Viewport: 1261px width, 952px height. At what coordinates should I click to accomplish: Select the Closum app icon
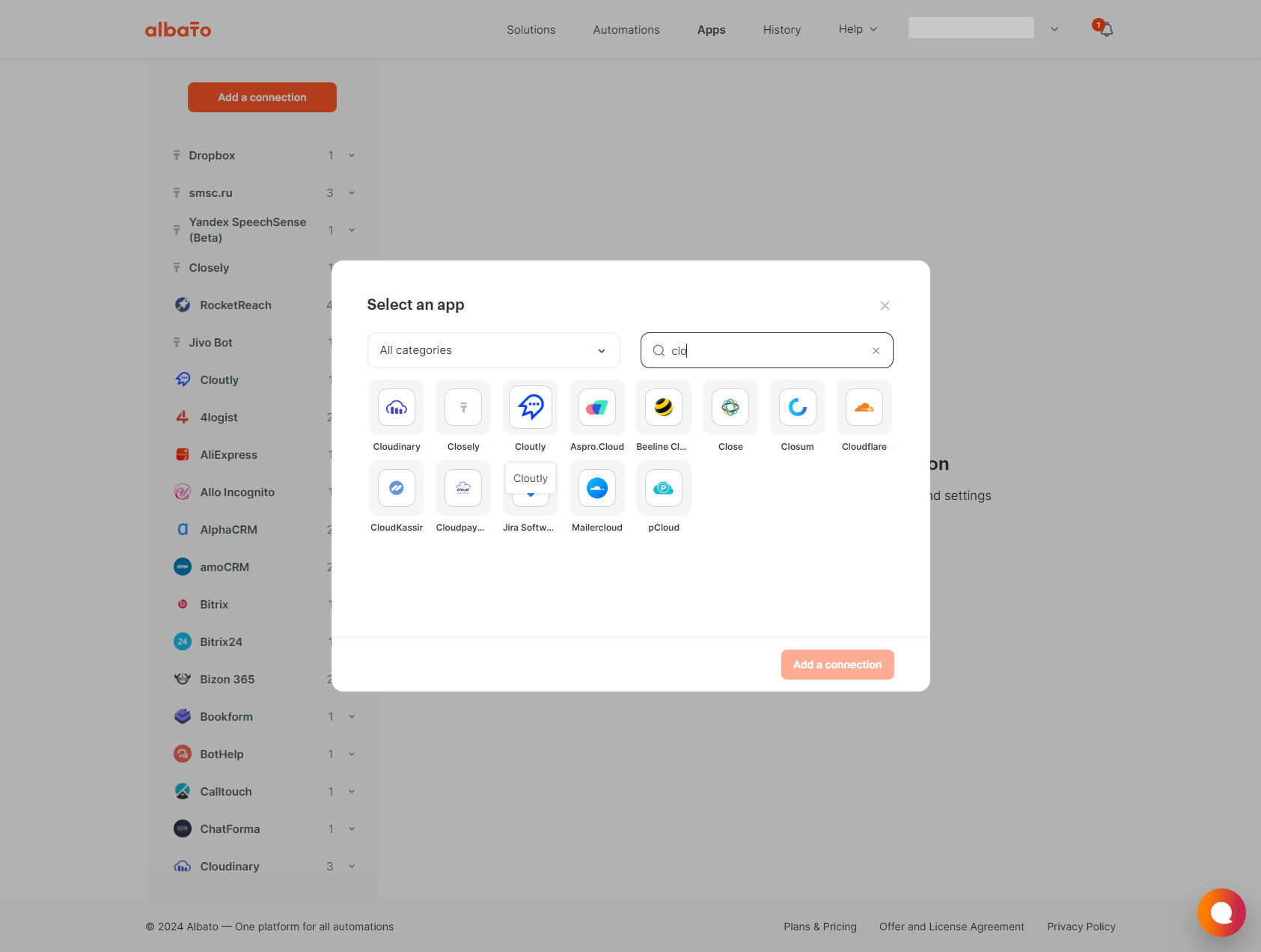pos(798,407)
